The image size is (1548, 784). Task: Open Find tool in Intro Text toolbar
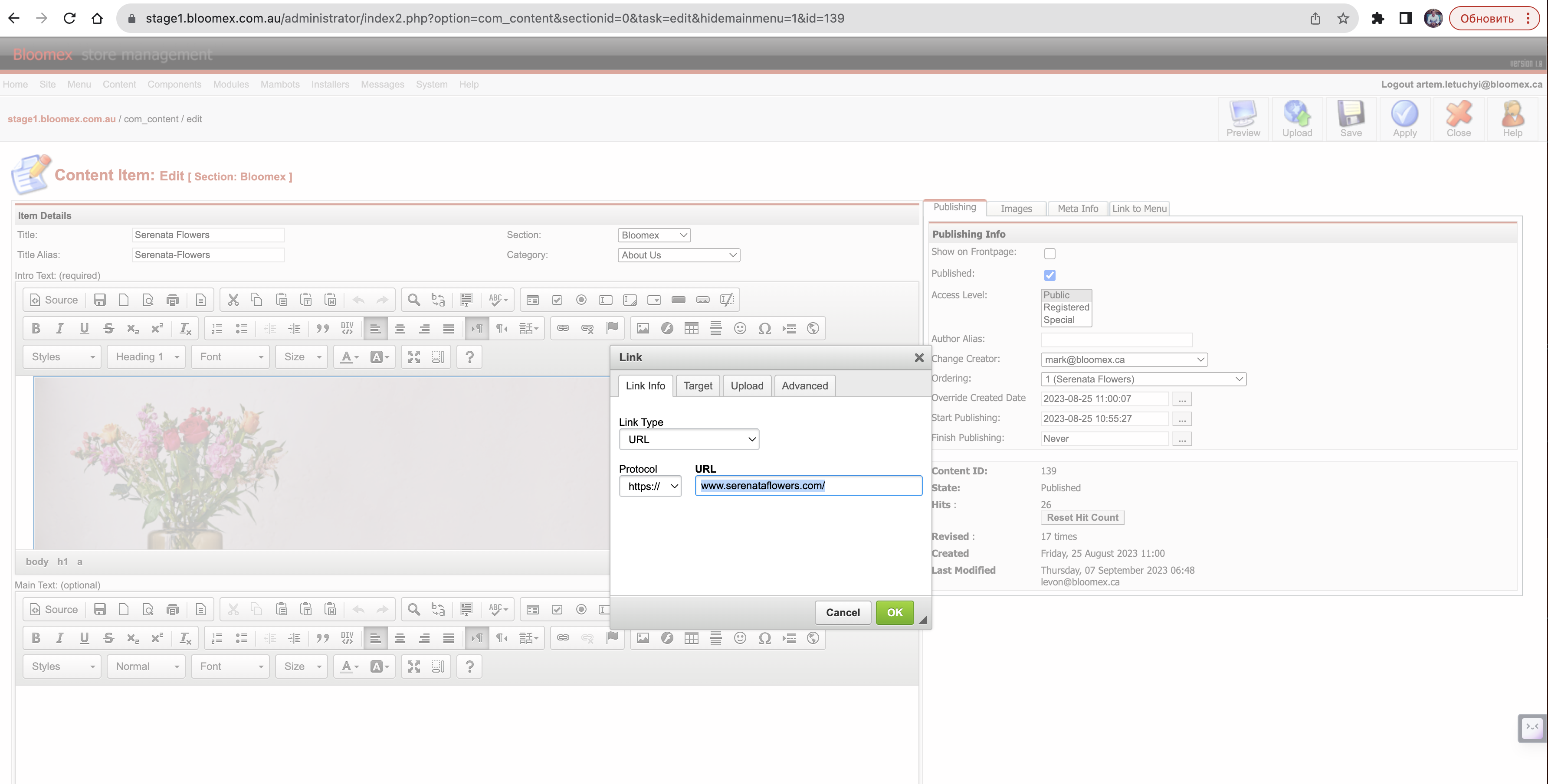click(x=413, y=300)
